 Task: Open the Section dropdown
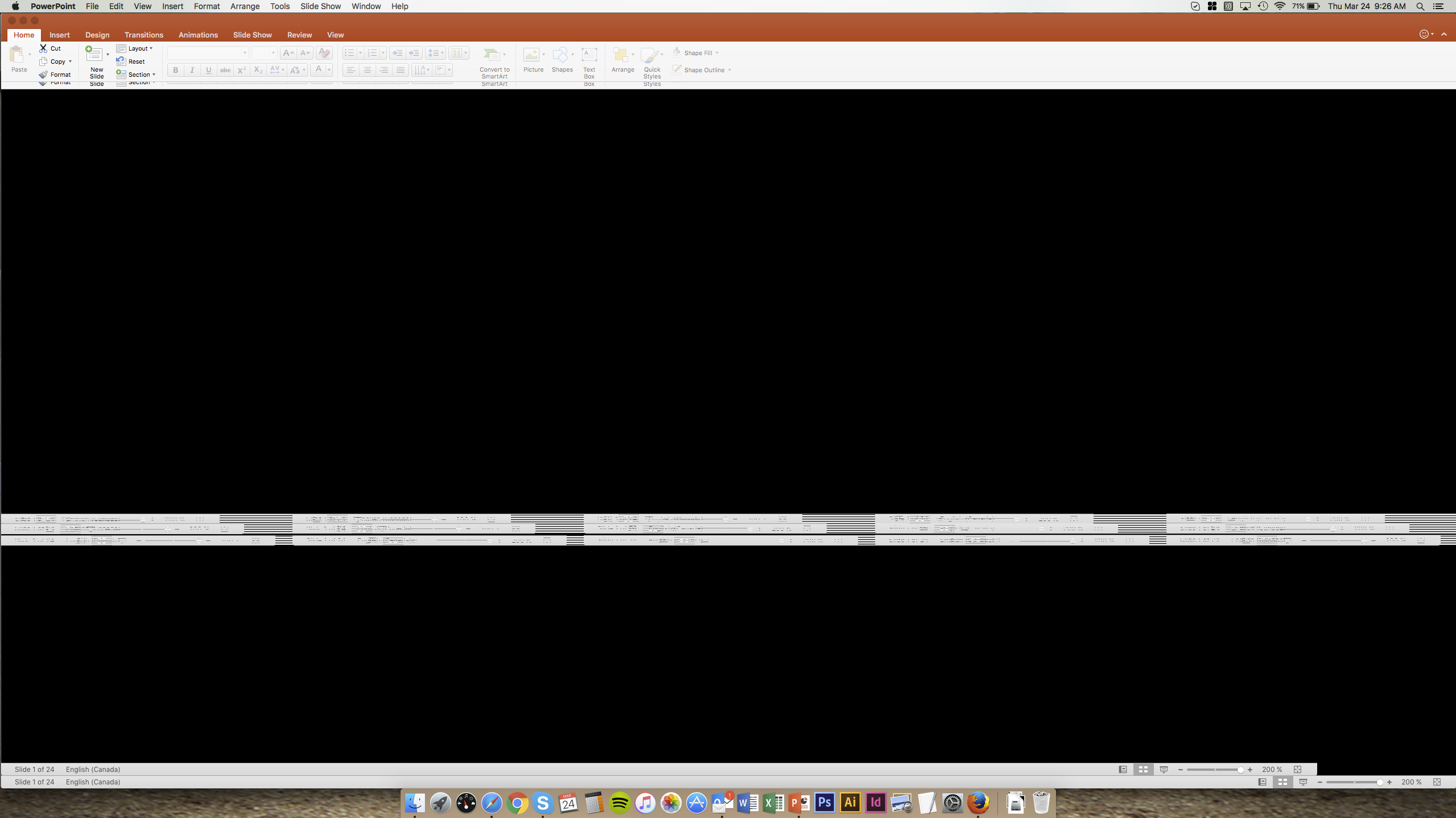137,75
